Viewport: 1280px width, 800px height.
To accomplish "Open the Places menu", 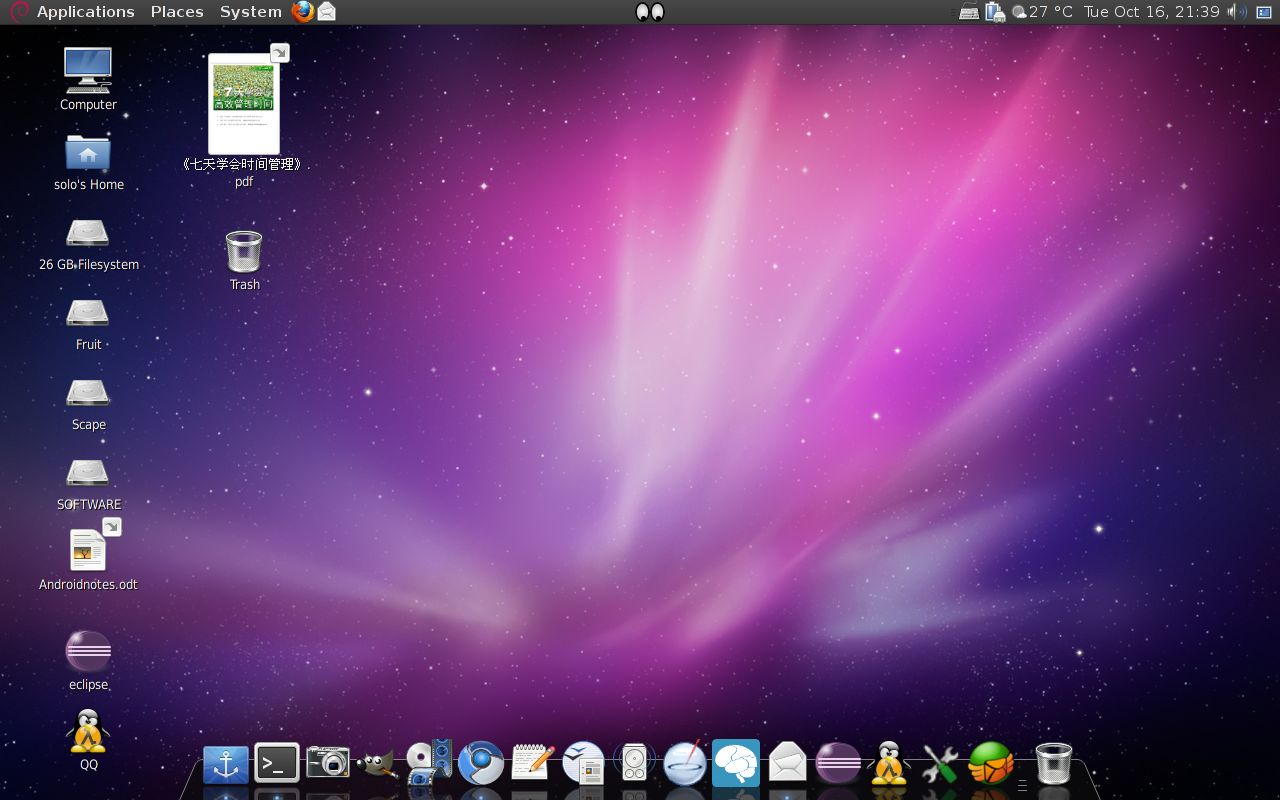I will (177, 12).
